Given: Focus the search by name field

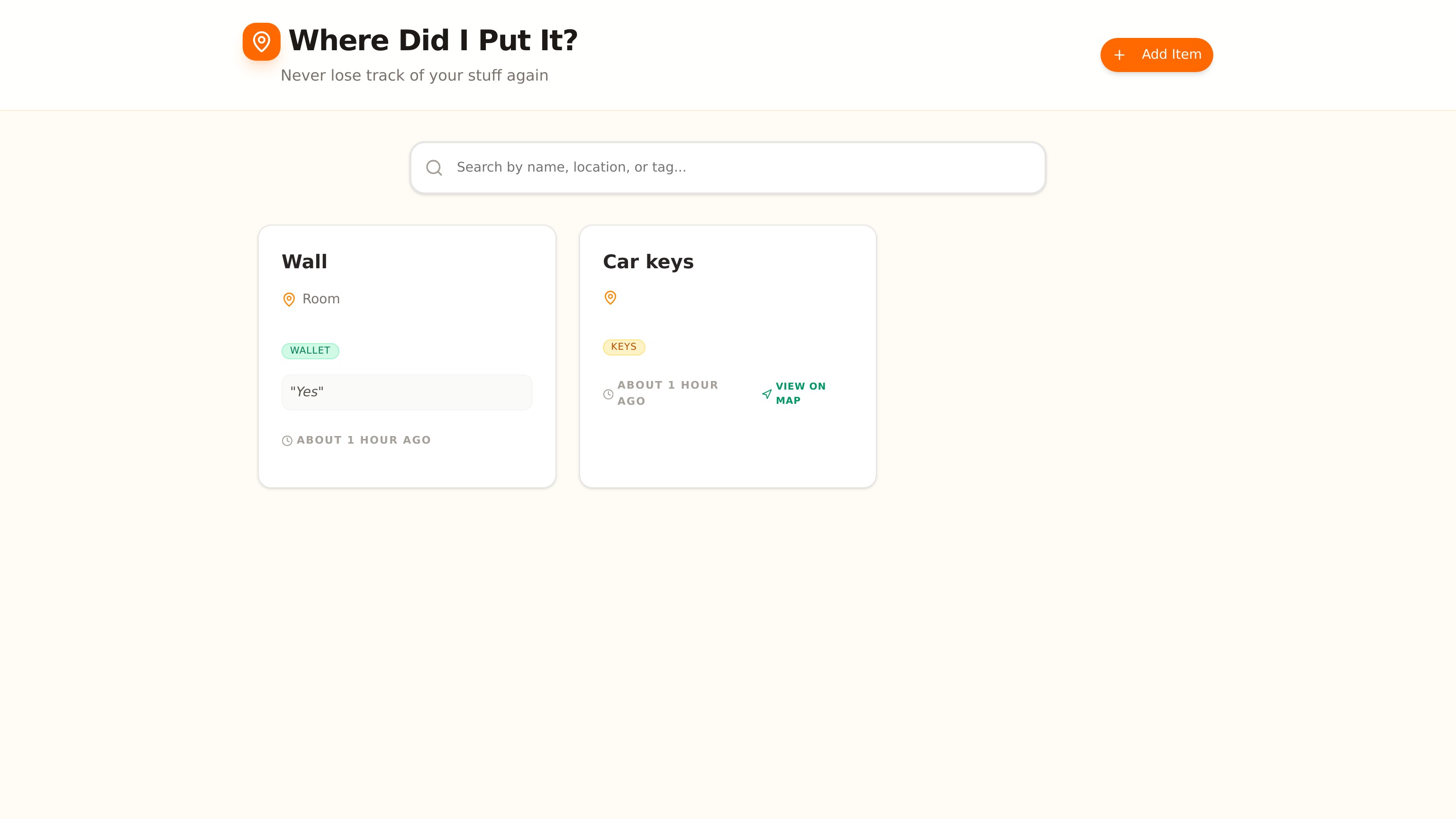Looking at the screenshot, I should click(735, 167).
